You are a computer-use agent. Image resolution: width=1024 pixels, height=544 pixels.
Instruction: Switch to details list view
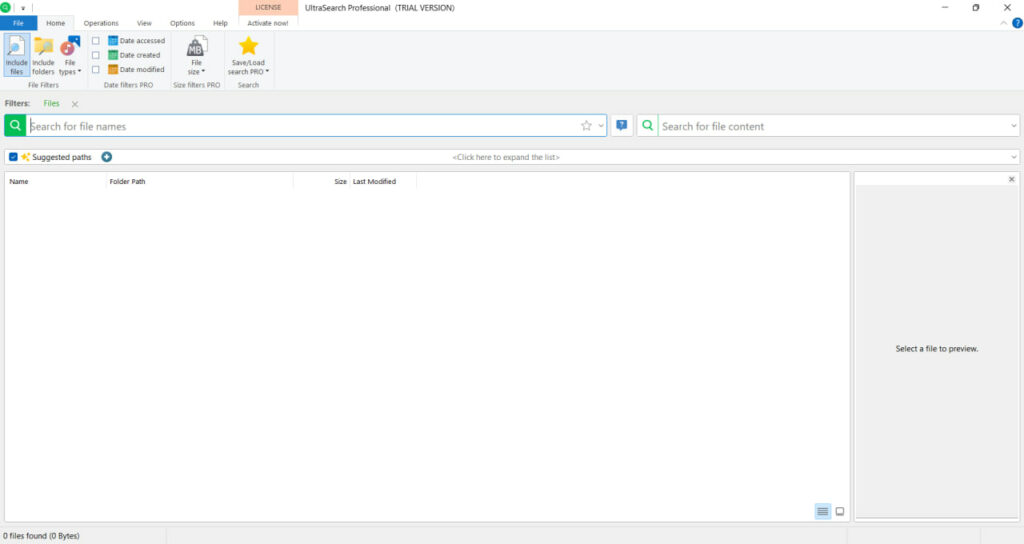coord(823,511)
